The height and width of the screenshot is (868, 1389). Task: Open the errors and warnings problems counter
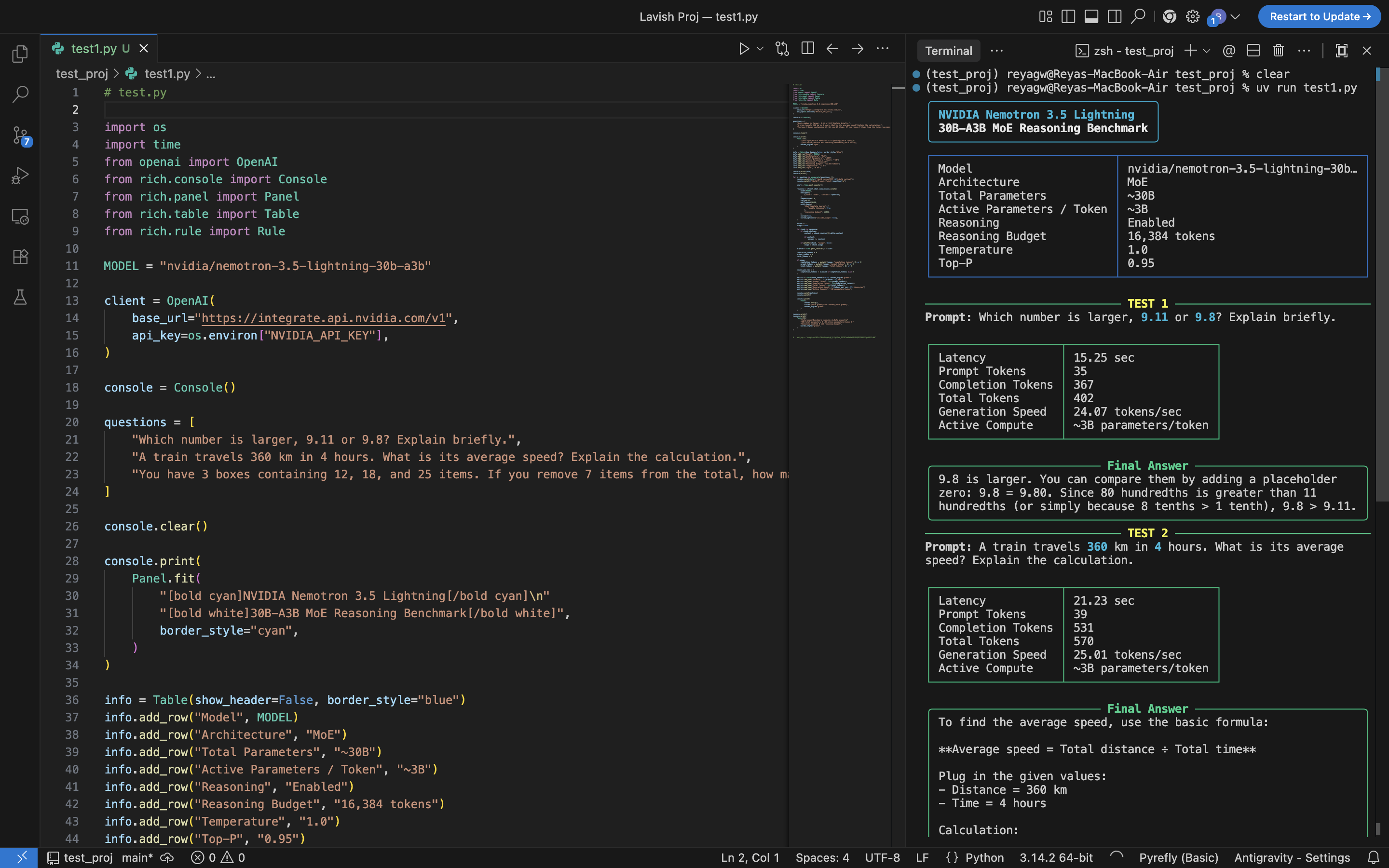(x=218, y=858)
